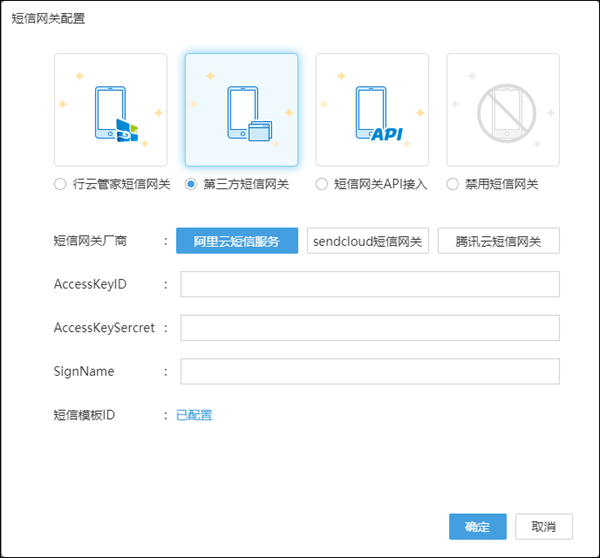
Task: Focus the AccessKeyID input field
Action: (x=369, y=285)
